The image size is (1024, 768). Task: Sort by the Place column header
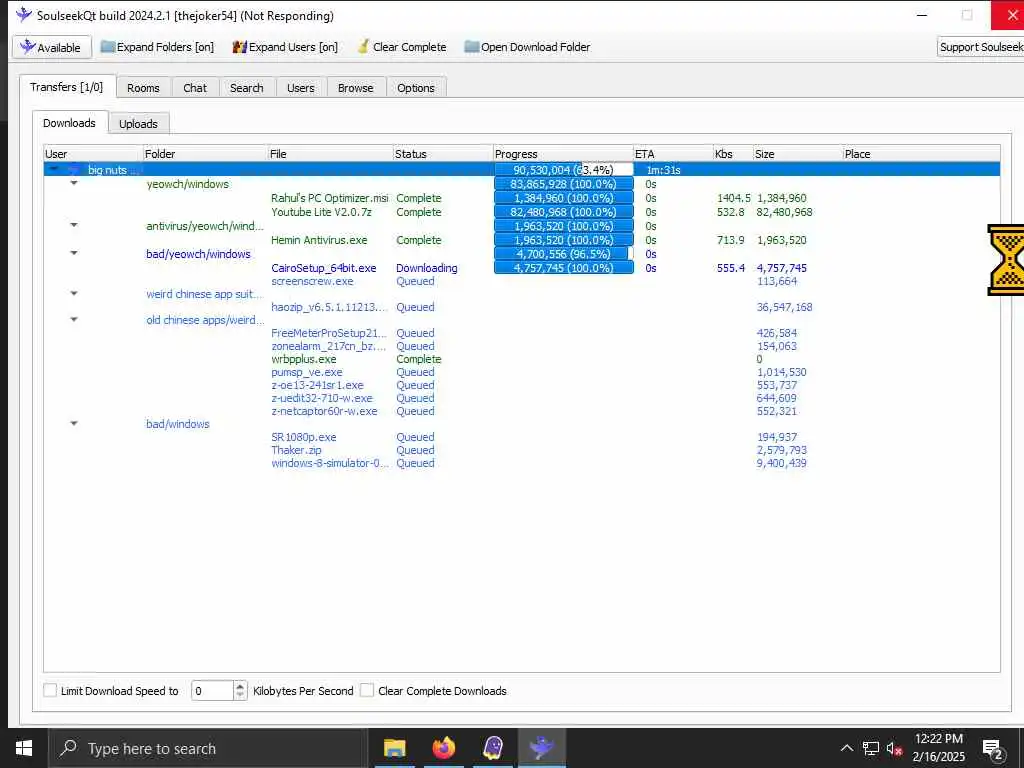pyautogui.click(x=921, y=154)
